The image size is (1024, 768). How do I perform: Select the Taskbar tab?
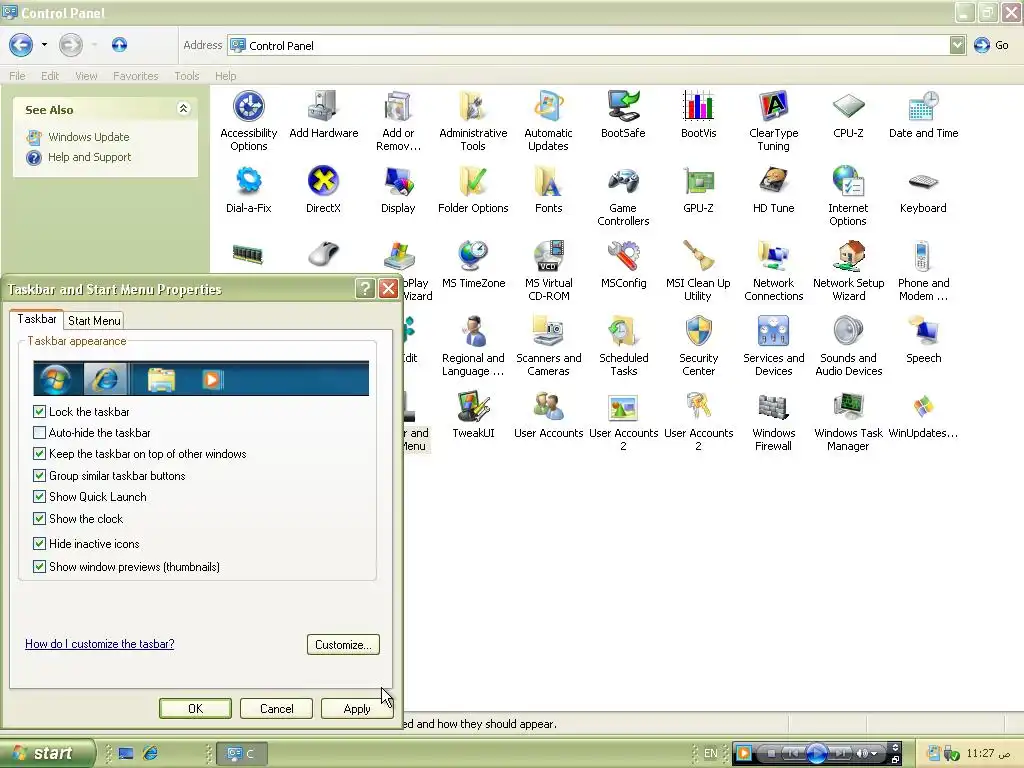pyautogui.click(x=37, y=319)
